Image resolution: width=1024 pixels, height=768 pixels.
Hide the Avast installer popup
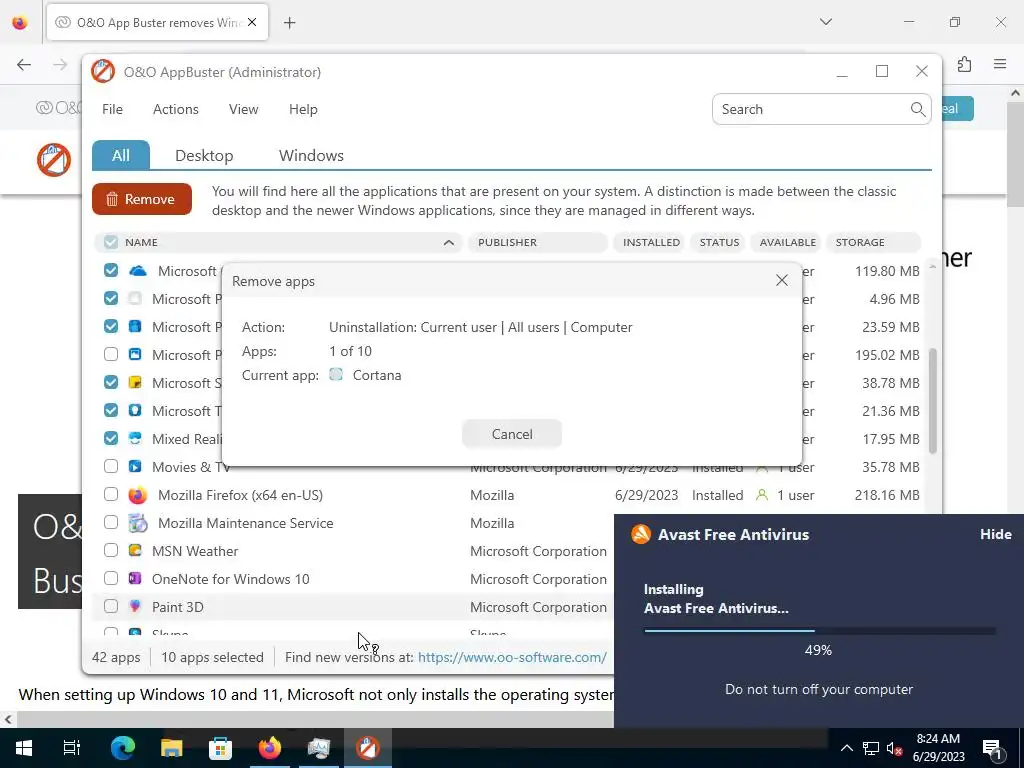click(995, 534)
